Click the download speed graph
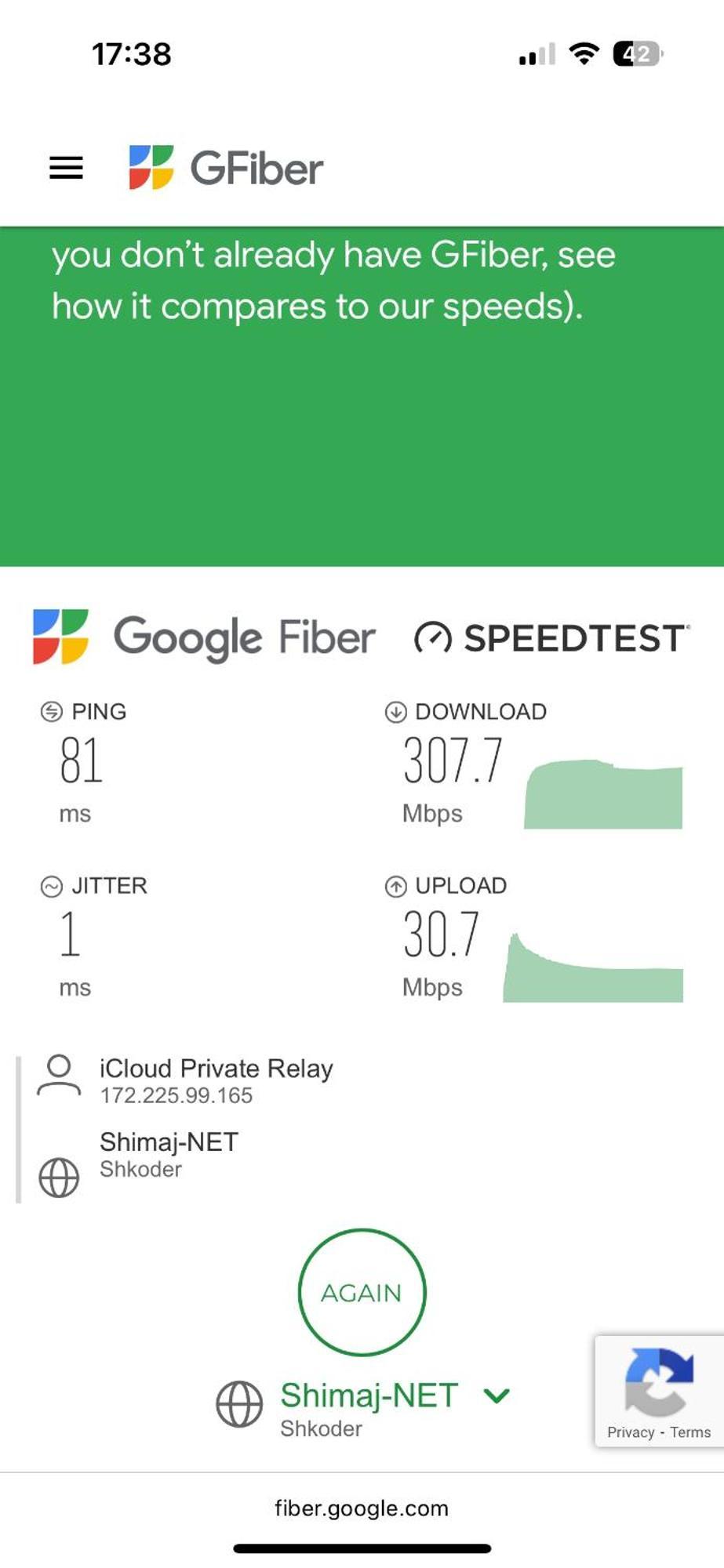The width and height of the screenshot is (724, 1568). tap(603, 794)
